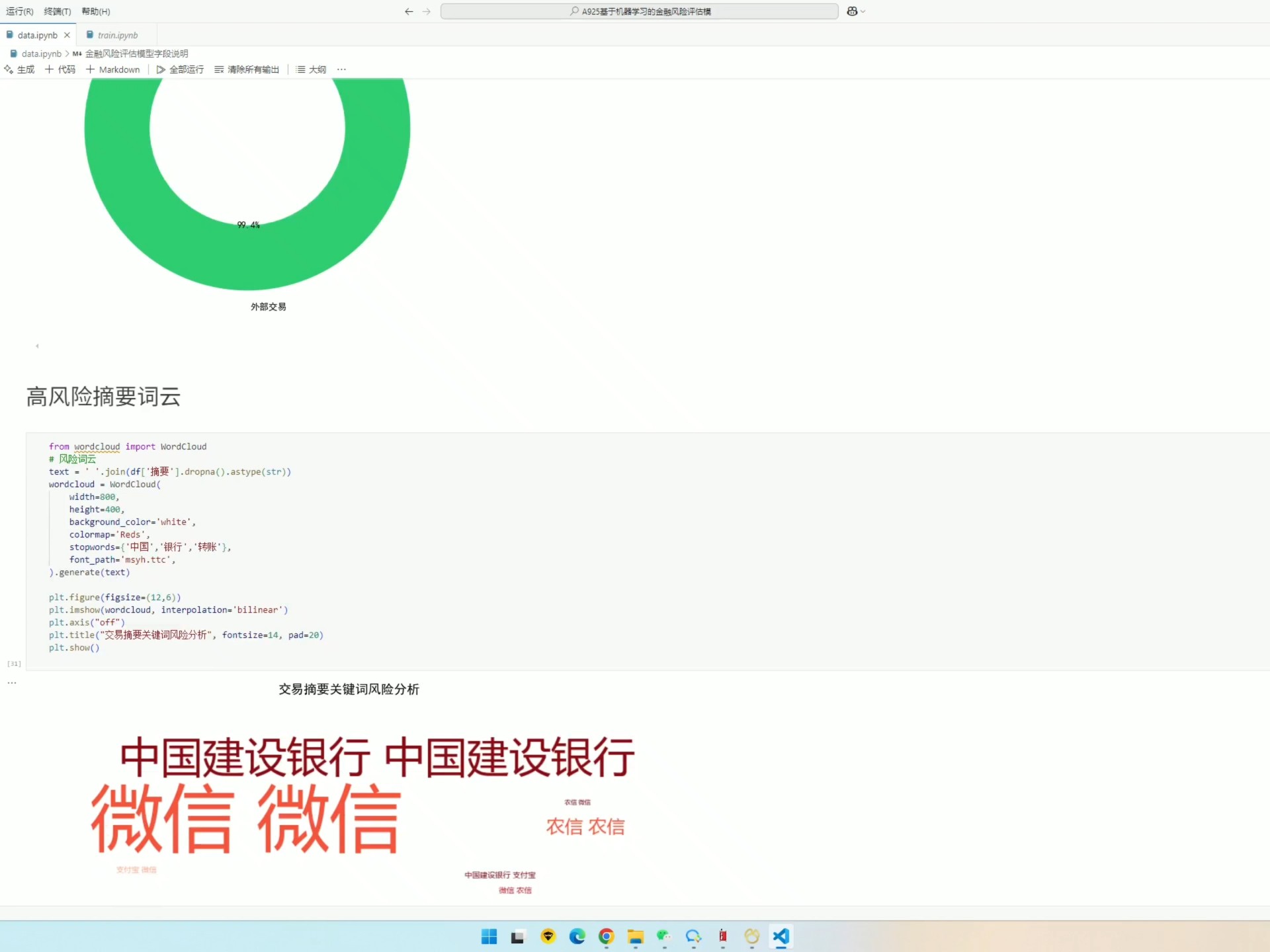Image resolution: width=1270 pixels, height=952 pixels.
Task: Click the command center search box
Action: 639,11
